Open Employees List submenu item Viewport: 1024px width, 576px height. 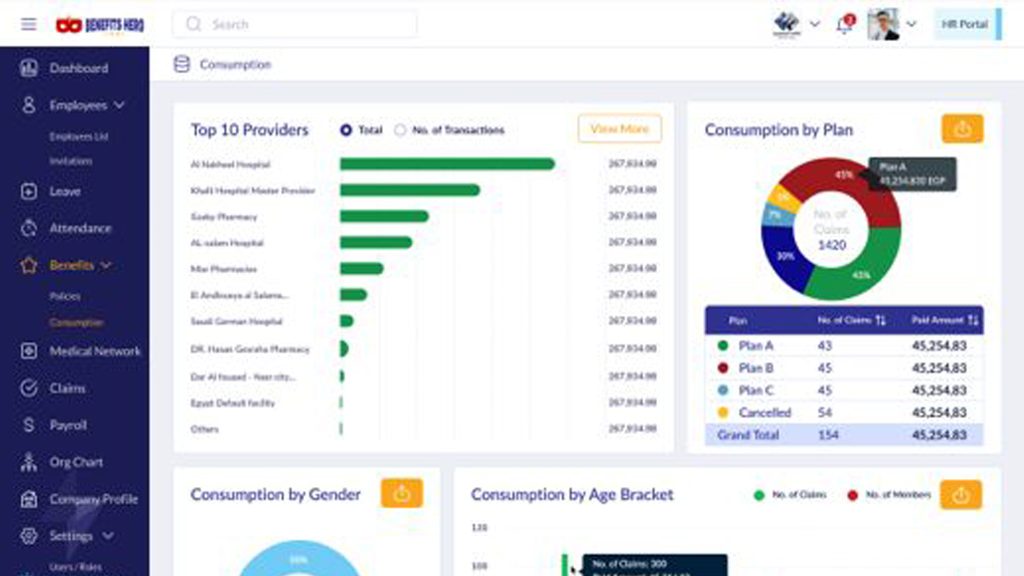79,136
